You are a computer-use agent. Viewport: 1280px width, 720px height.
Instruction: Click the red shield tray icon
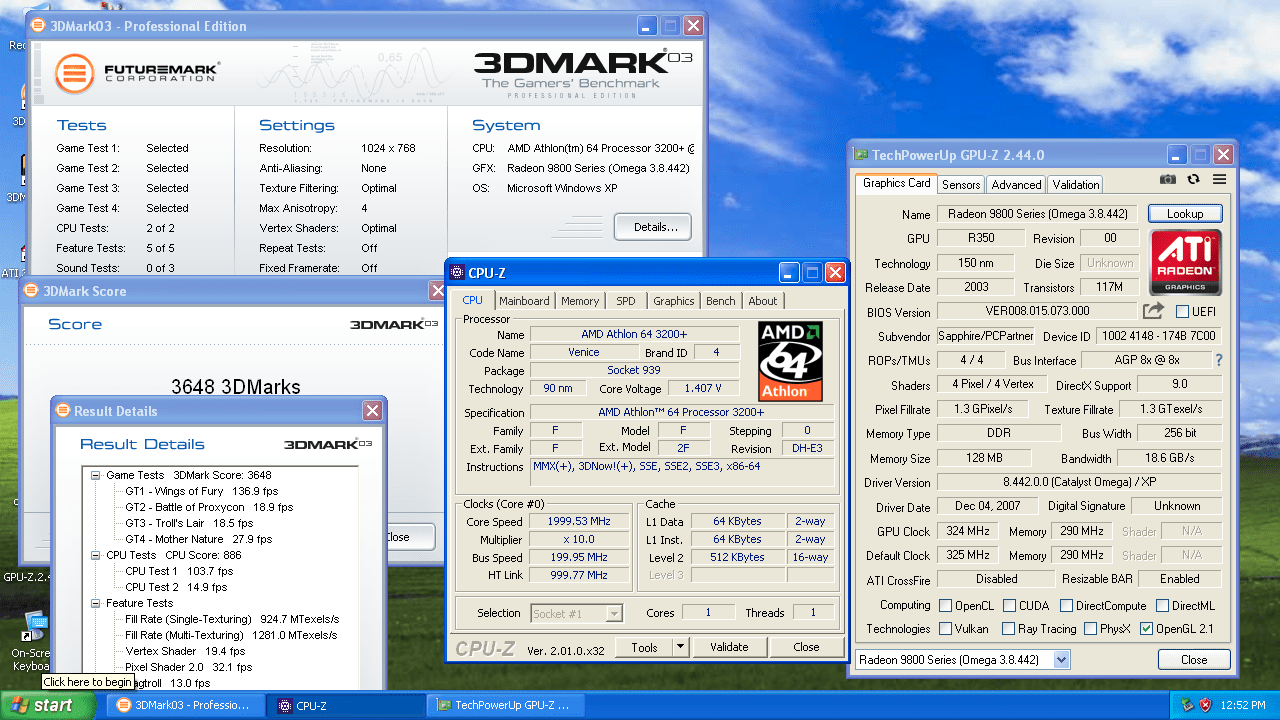point(1206,705)
